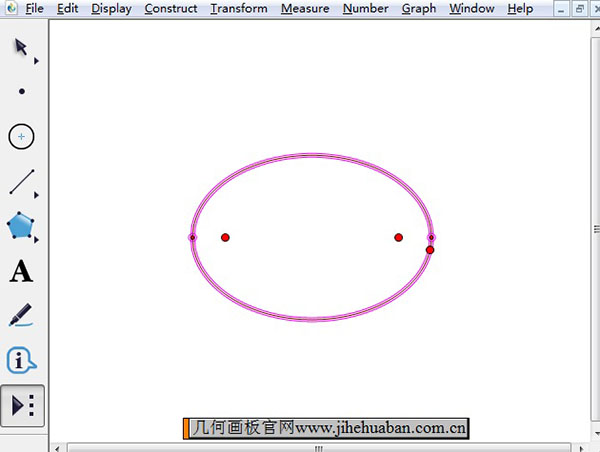This screenshot has height=452, width=600.
Task: Click the right vertex point of ellipse
Action: (431, 237)
